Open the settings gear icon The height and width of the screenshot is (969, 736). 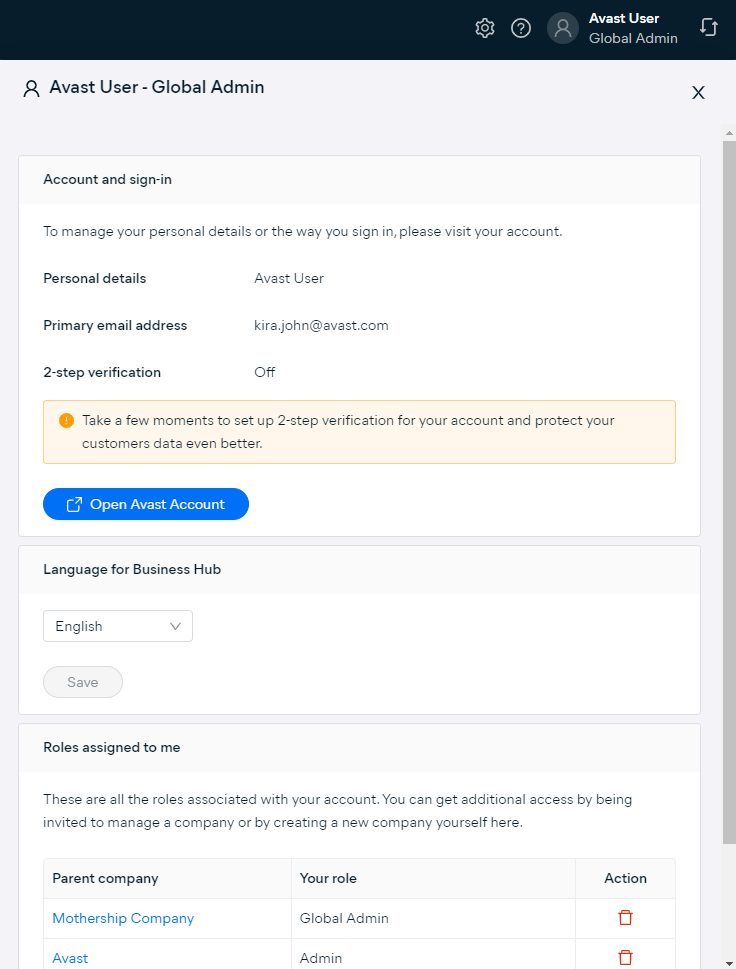point(484,28)
